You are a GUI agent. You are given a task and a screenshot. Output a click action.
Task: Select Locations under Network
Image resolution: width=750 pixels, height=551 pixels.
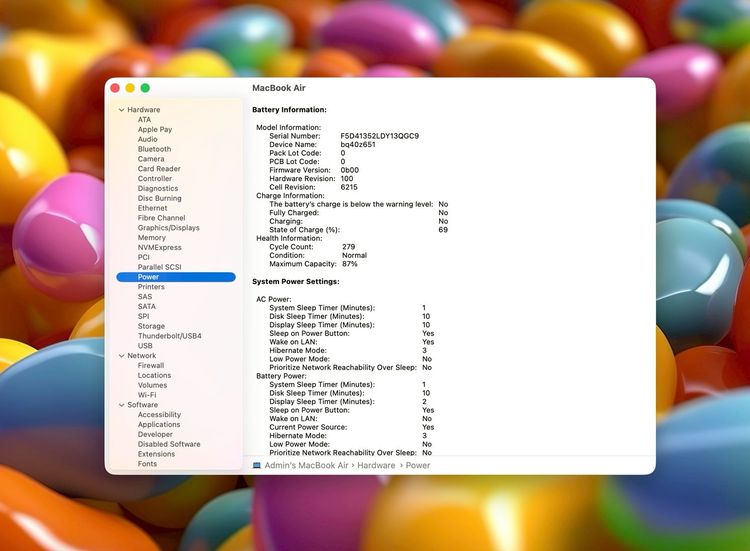click(x=154, y=375)
